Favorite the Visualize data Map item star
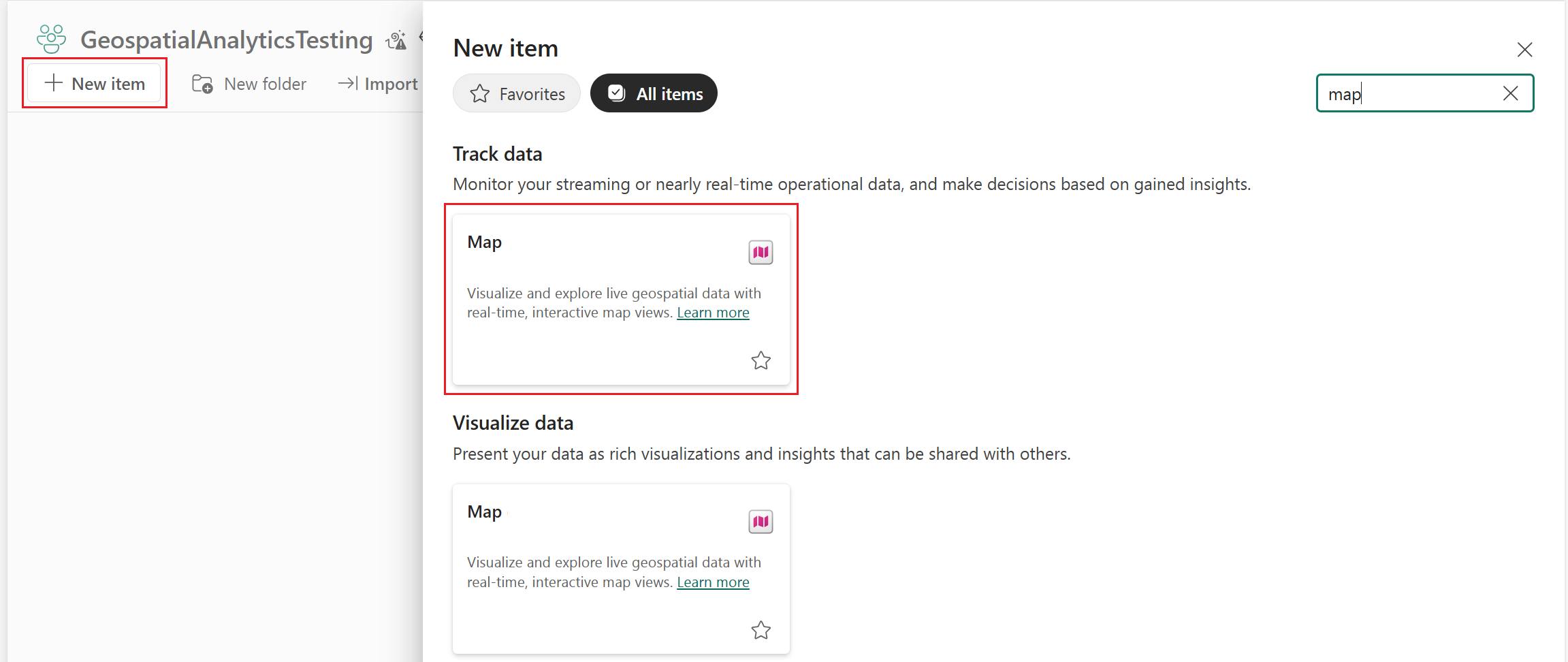 point(761,630)
